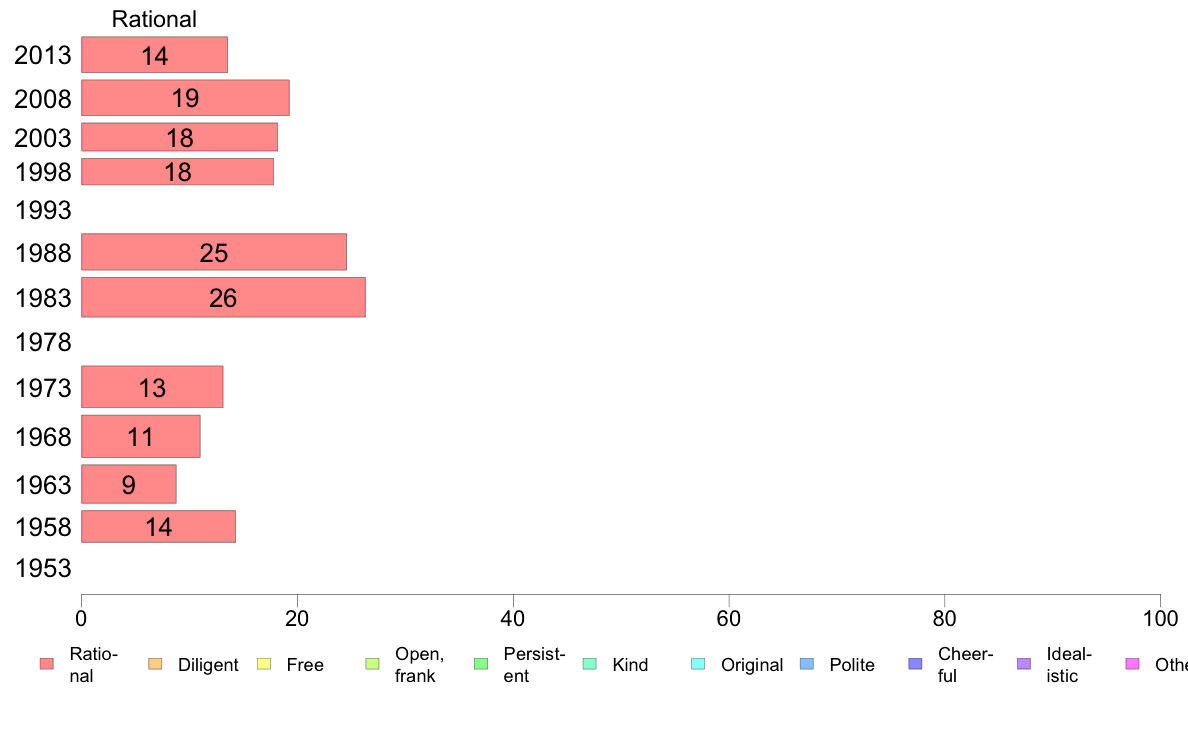
Task: Click the Rational legend color swatch
Action: (47, 664)
